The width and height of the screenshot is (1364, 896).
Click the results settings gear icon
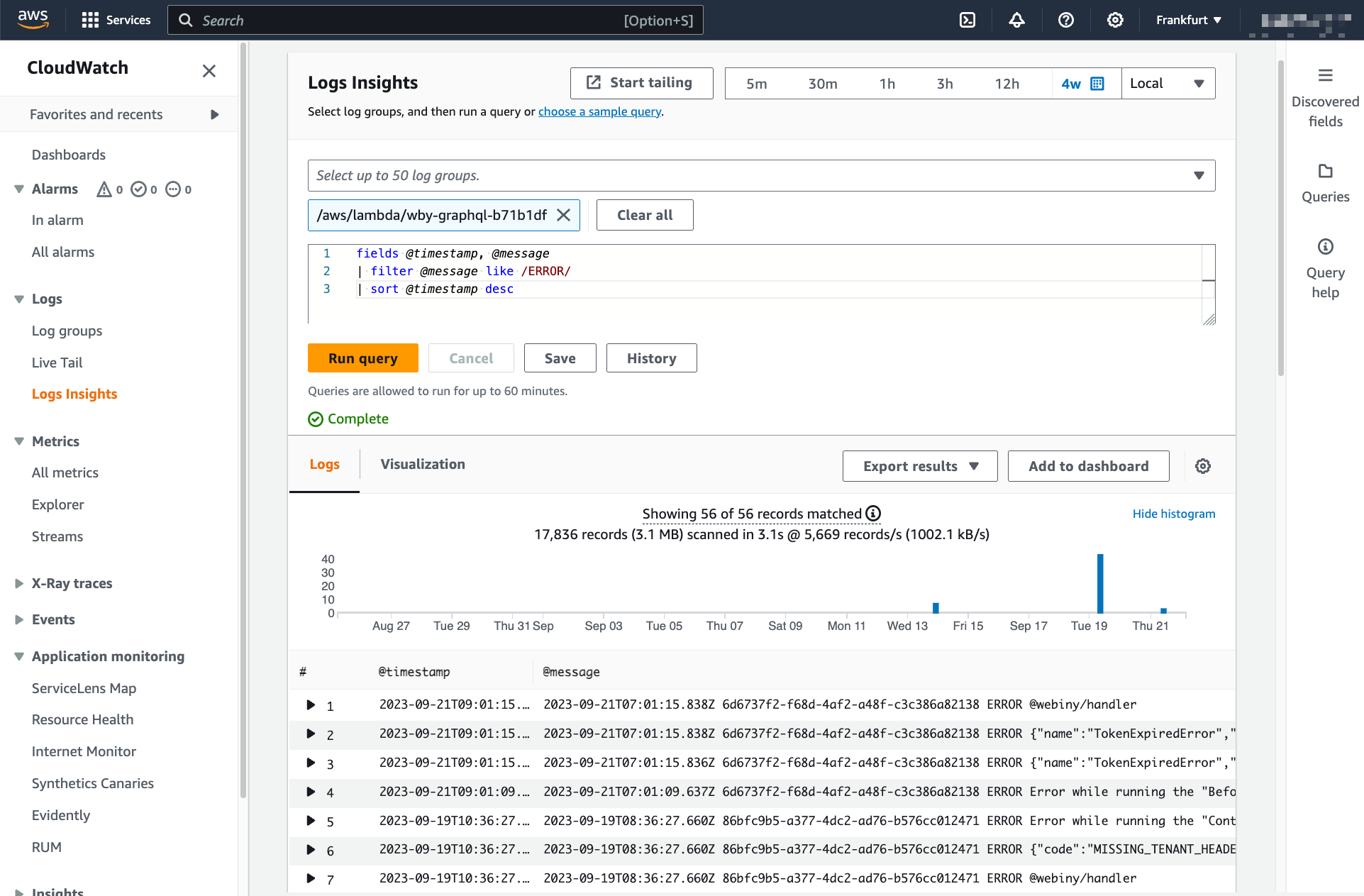tap(1202, 466)
